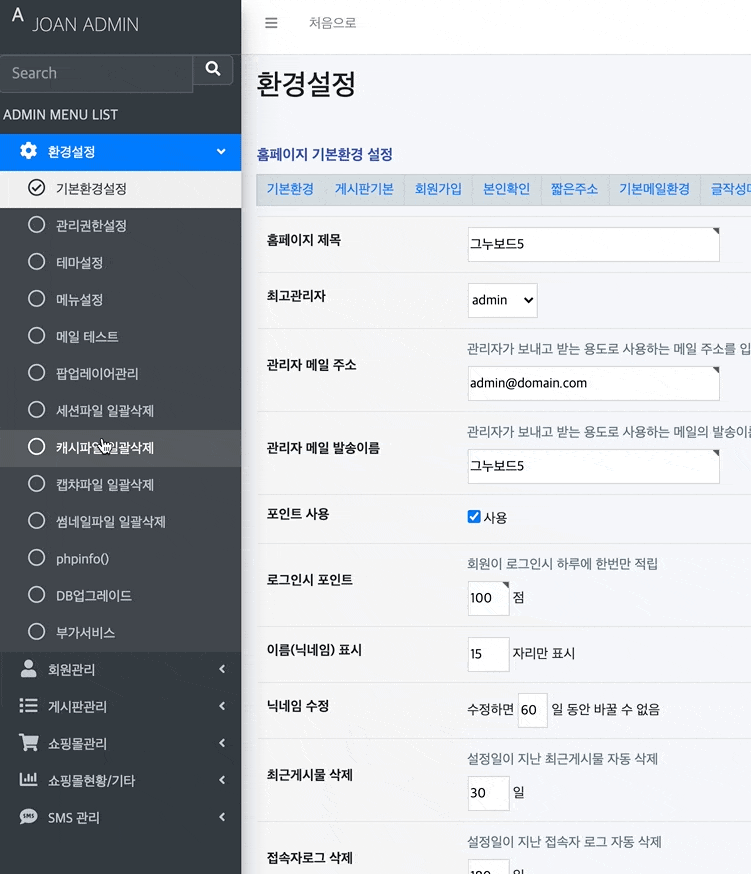Screen dimensions: 751x874
Task: Open the 회원가입 settings tab
Action: pos(438,189)
